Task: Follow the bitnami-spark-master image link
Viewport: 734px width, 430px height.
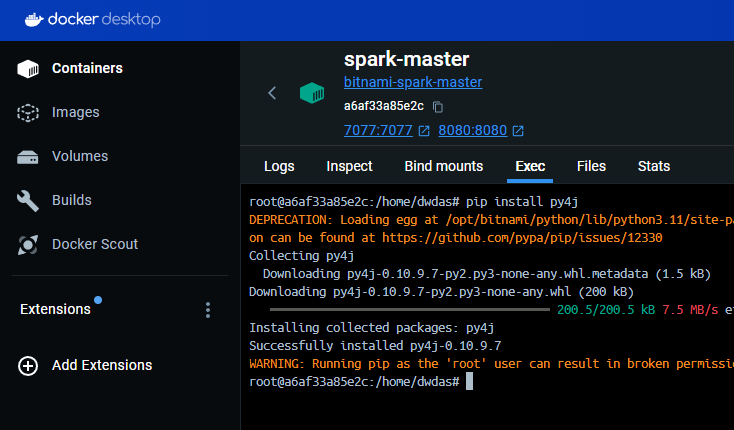Action: click(x=413, y=82)
